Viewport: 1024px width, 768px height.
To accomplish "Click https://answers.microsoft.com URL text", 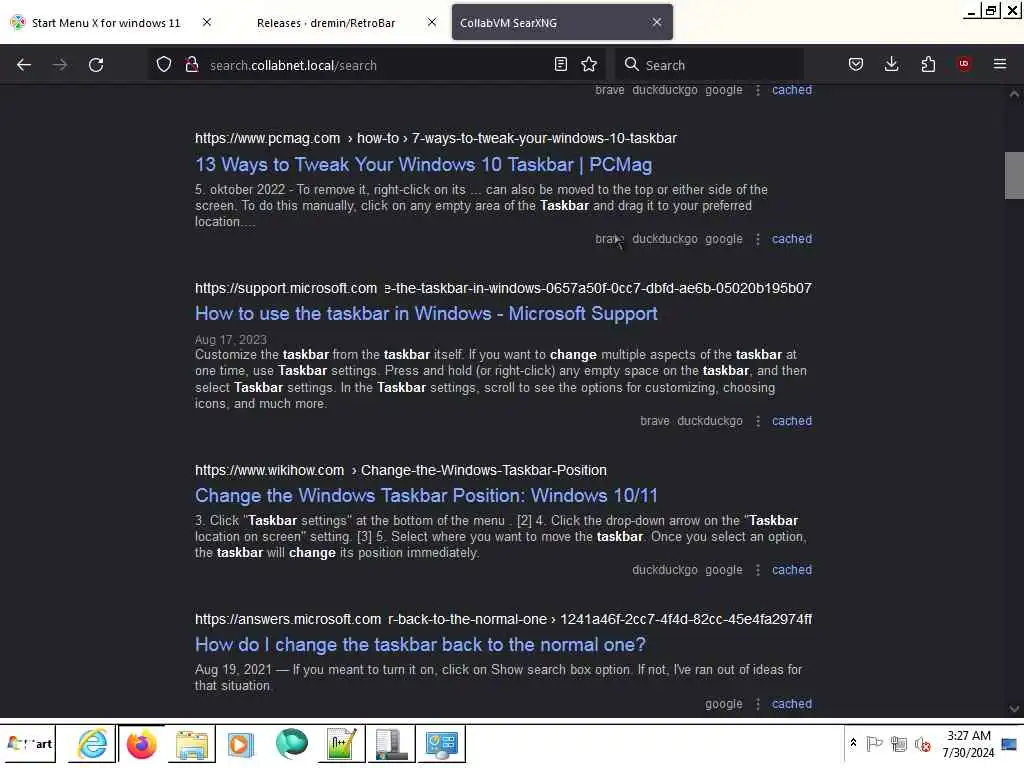I will pos(287,619).
